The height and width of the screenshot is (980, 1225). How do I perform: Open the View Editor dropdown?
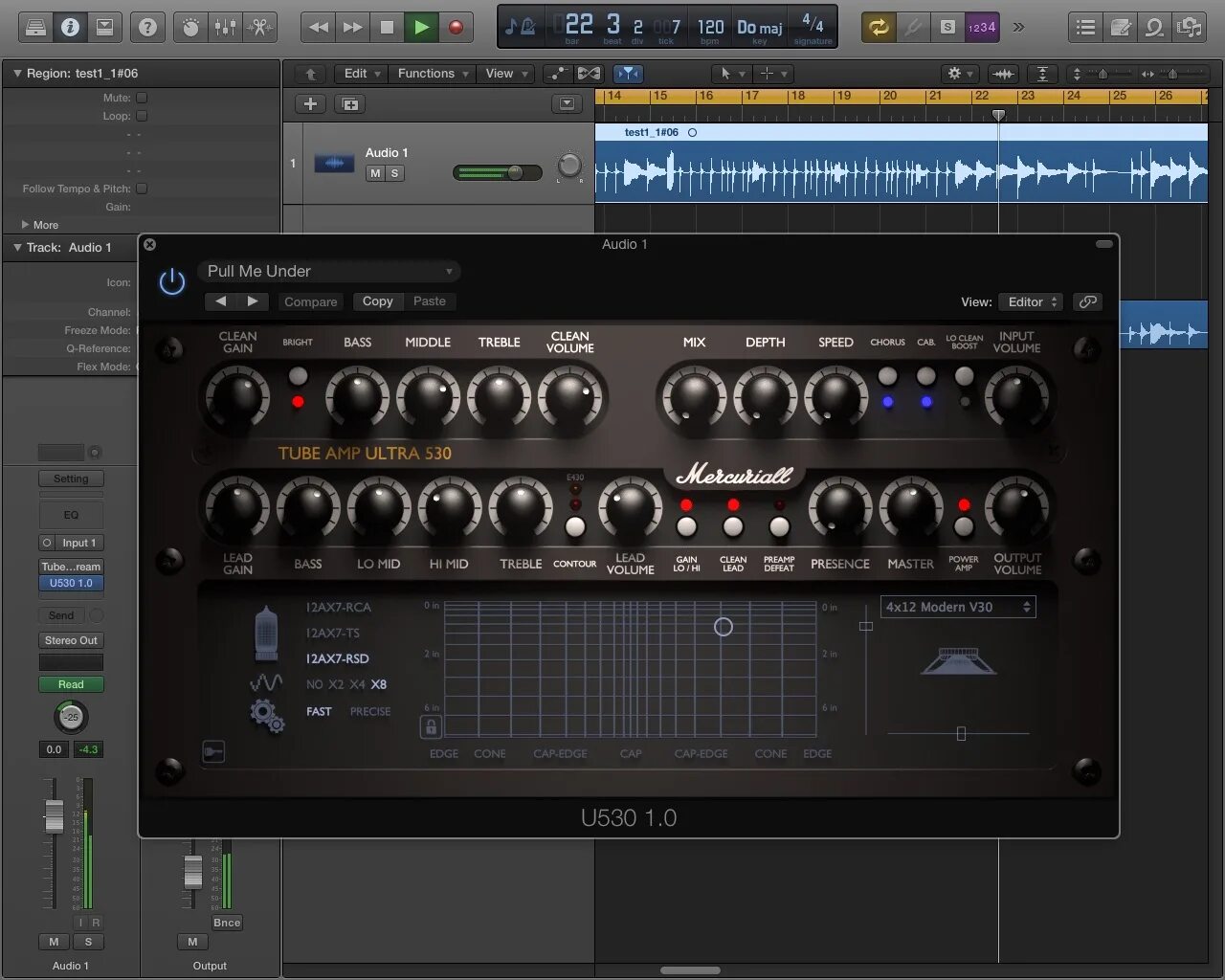(1030, 301)
